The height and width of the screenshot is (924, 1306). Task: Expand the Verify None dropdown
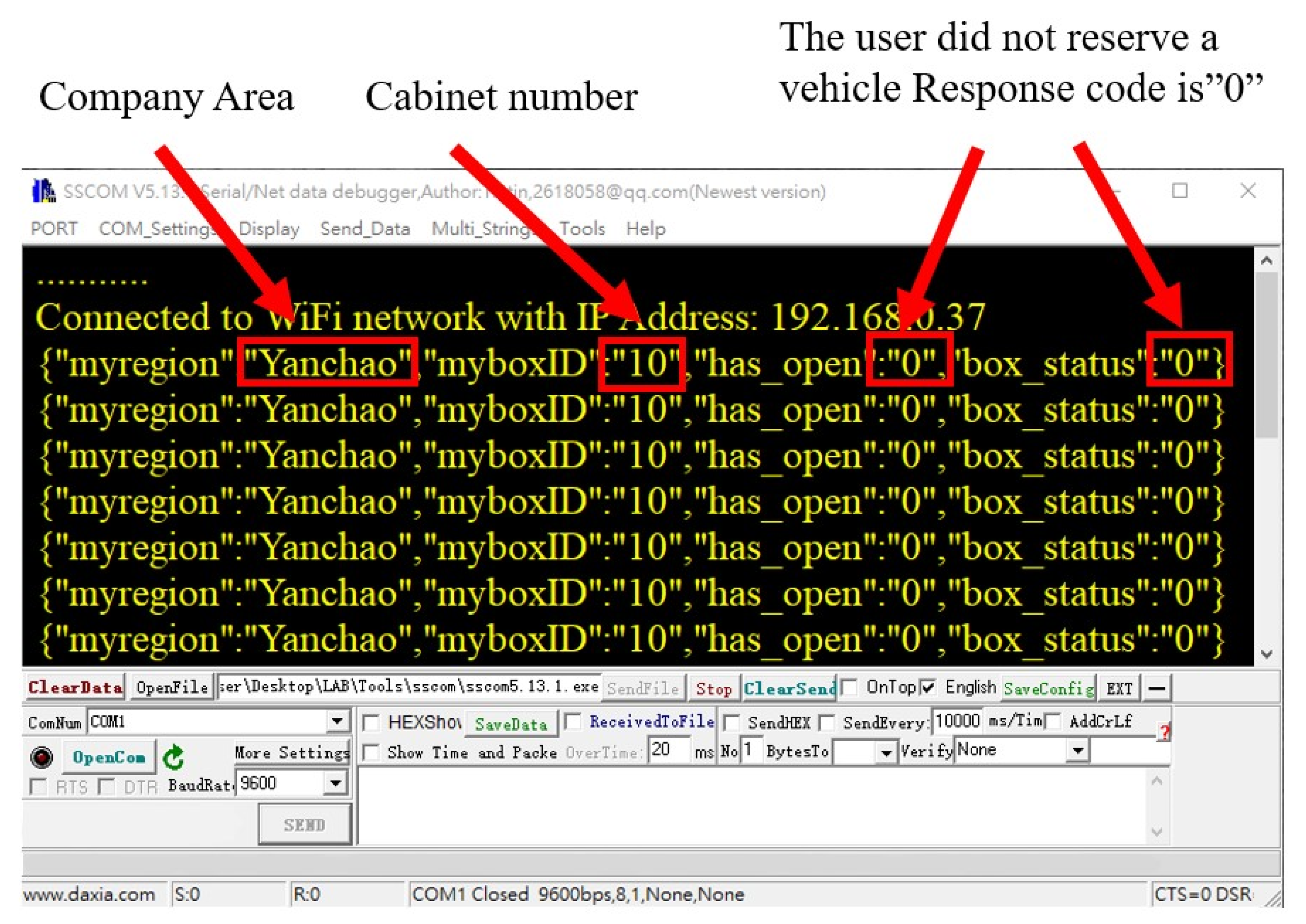pyautogui.click(x=1078, y=750)
